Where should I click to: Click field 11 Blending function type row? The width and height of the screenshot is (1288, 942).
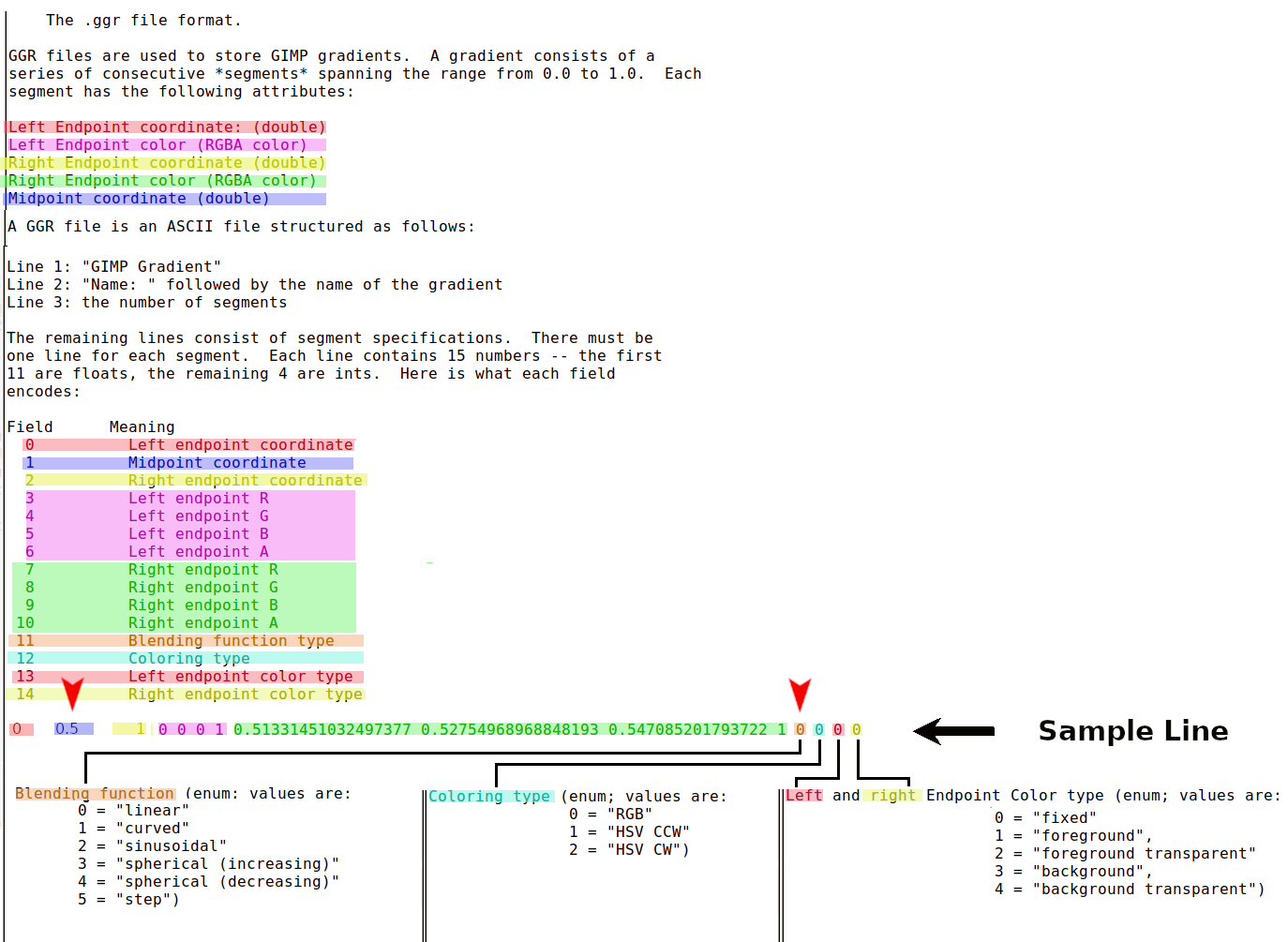(x=186, y=641)
